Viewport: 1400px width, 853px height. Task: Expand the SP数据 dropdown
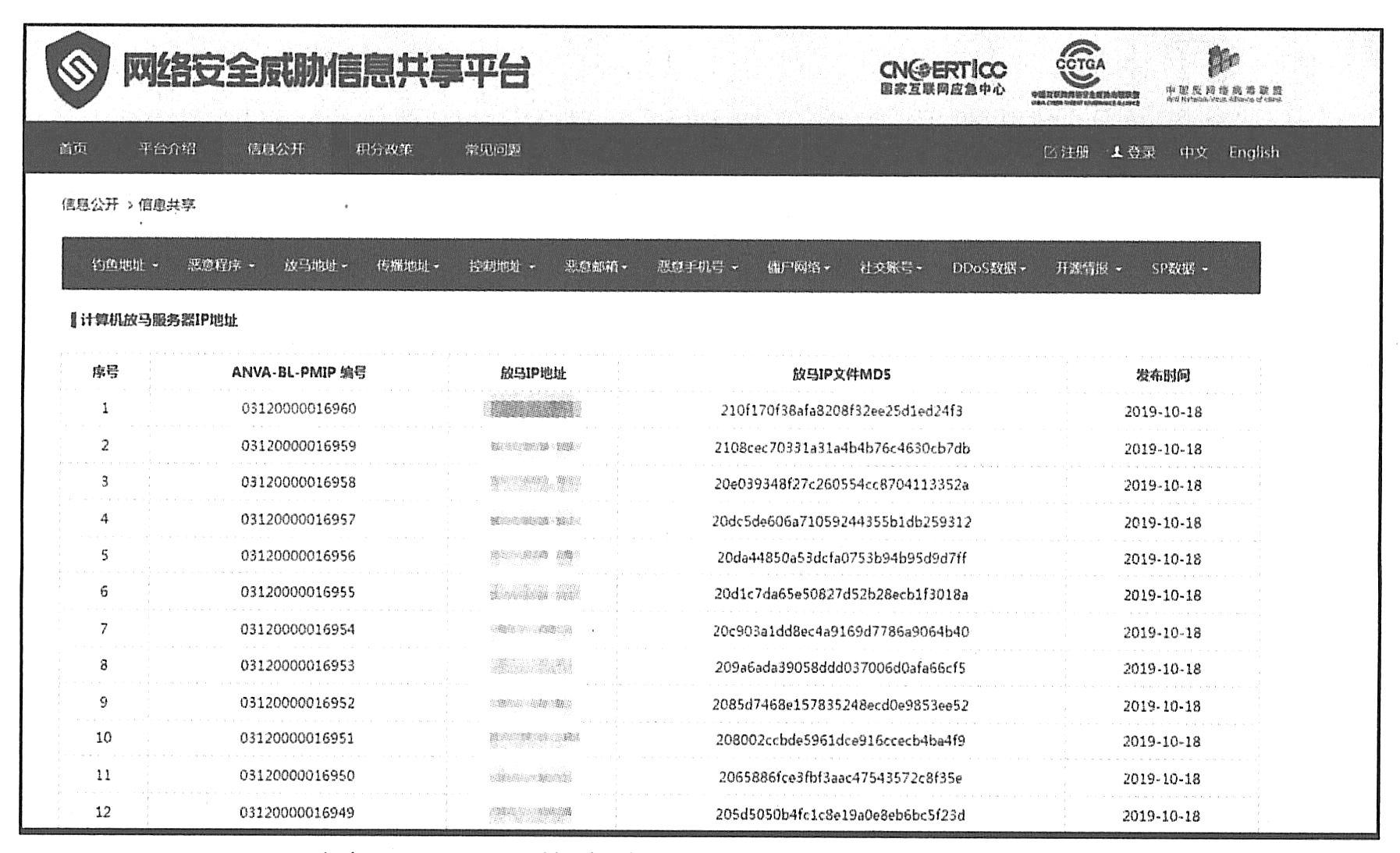tap(1178, 268)
